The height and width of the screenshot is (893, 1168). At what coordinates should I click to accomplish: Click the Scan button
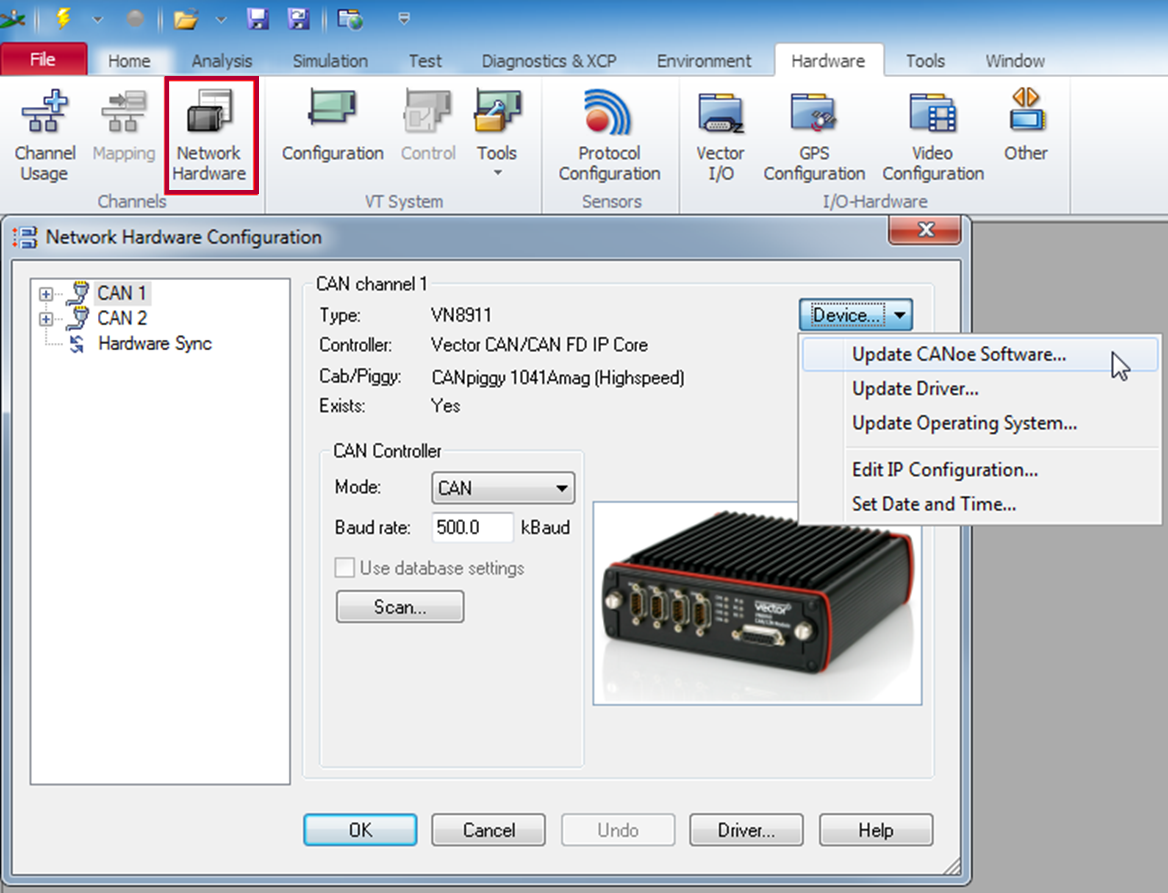pyautogui.click(x=399, y=606)
